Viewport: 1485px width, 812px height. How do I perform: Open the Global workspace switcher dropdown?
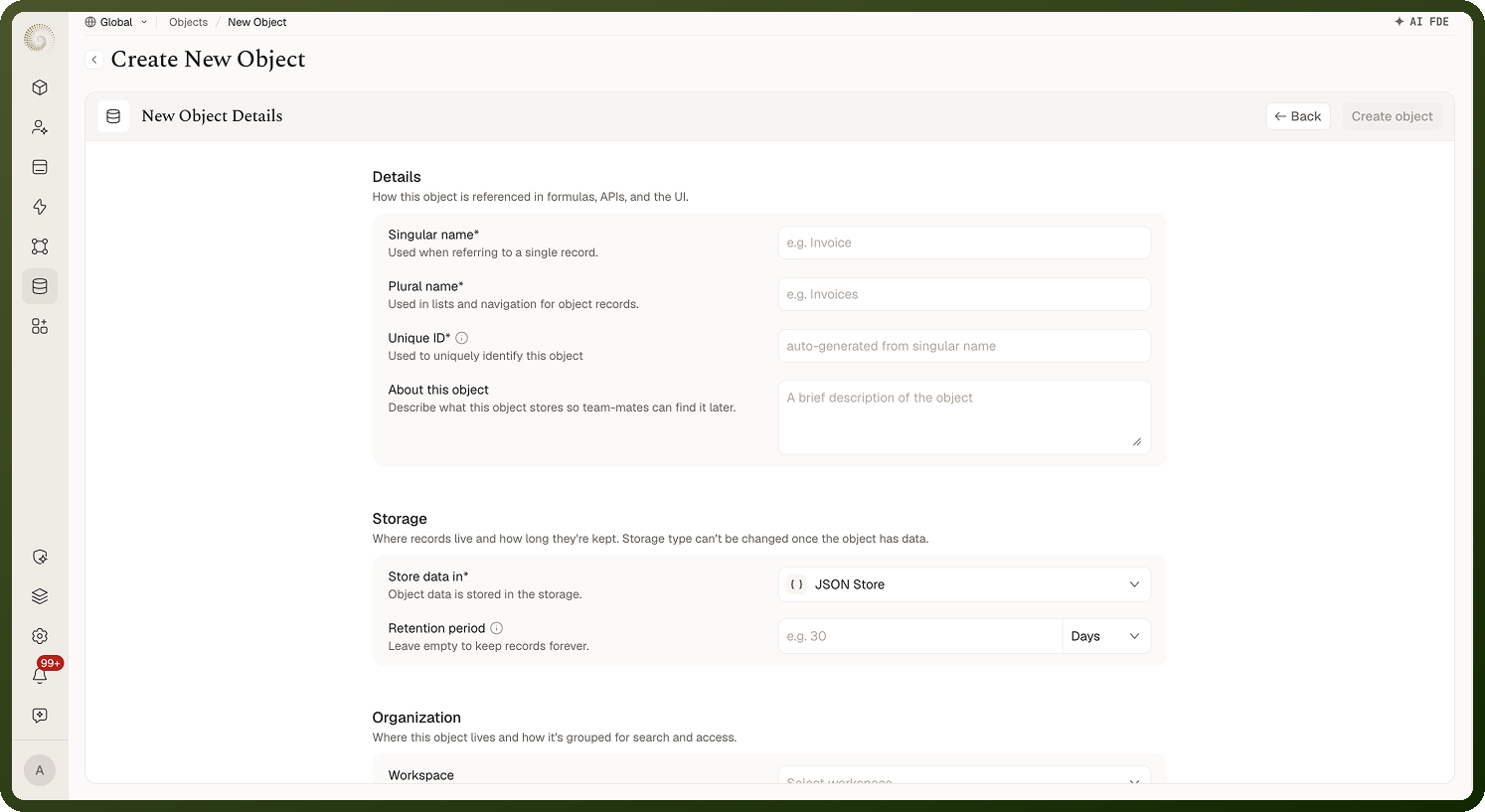(116, 22)
